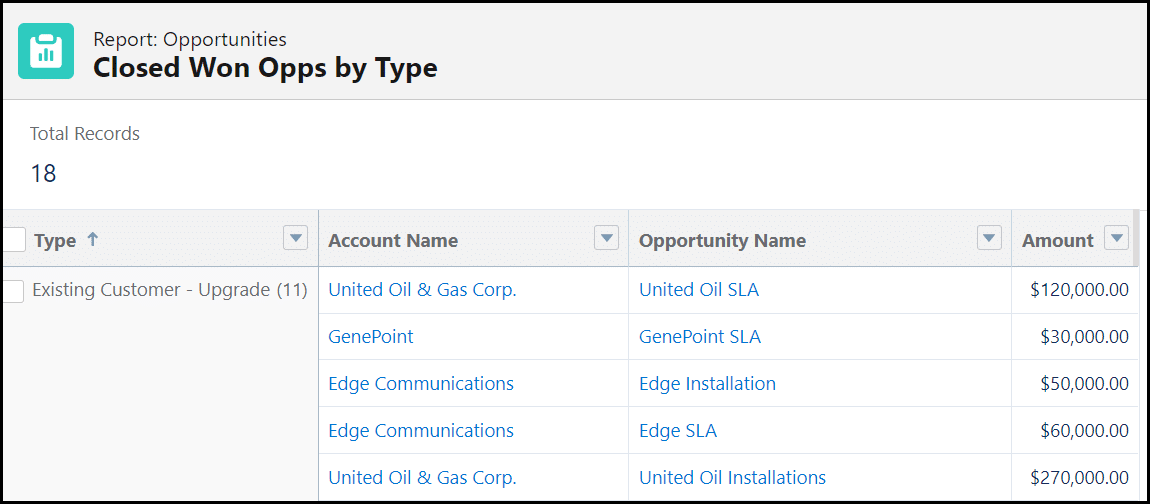Viewport: 1150px width, 504px height.
Task: Click the Account Name column header
Action: [393, 241]
